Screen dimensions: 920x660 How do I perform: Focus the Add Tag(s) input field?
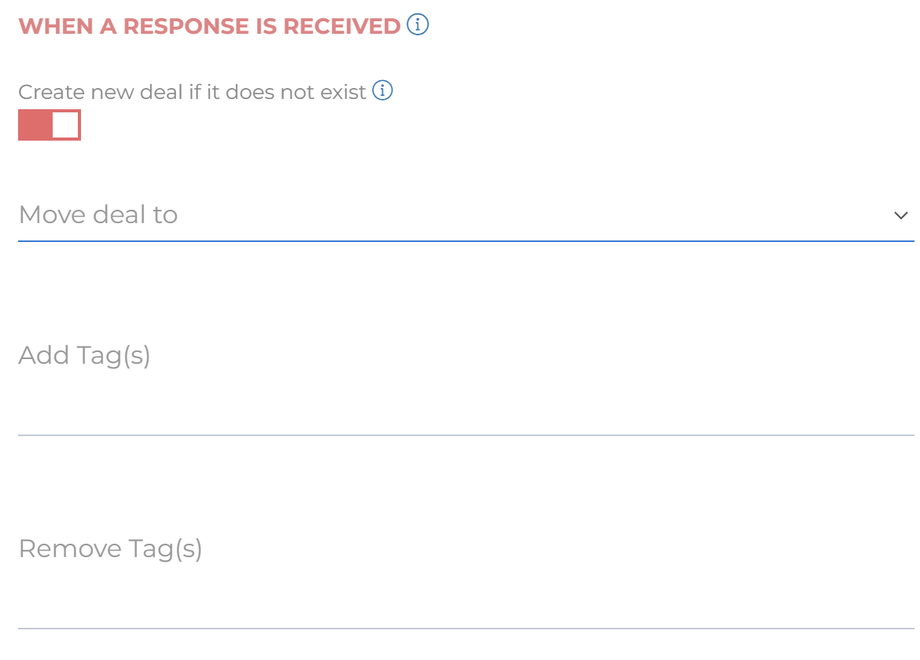point(465,412)
